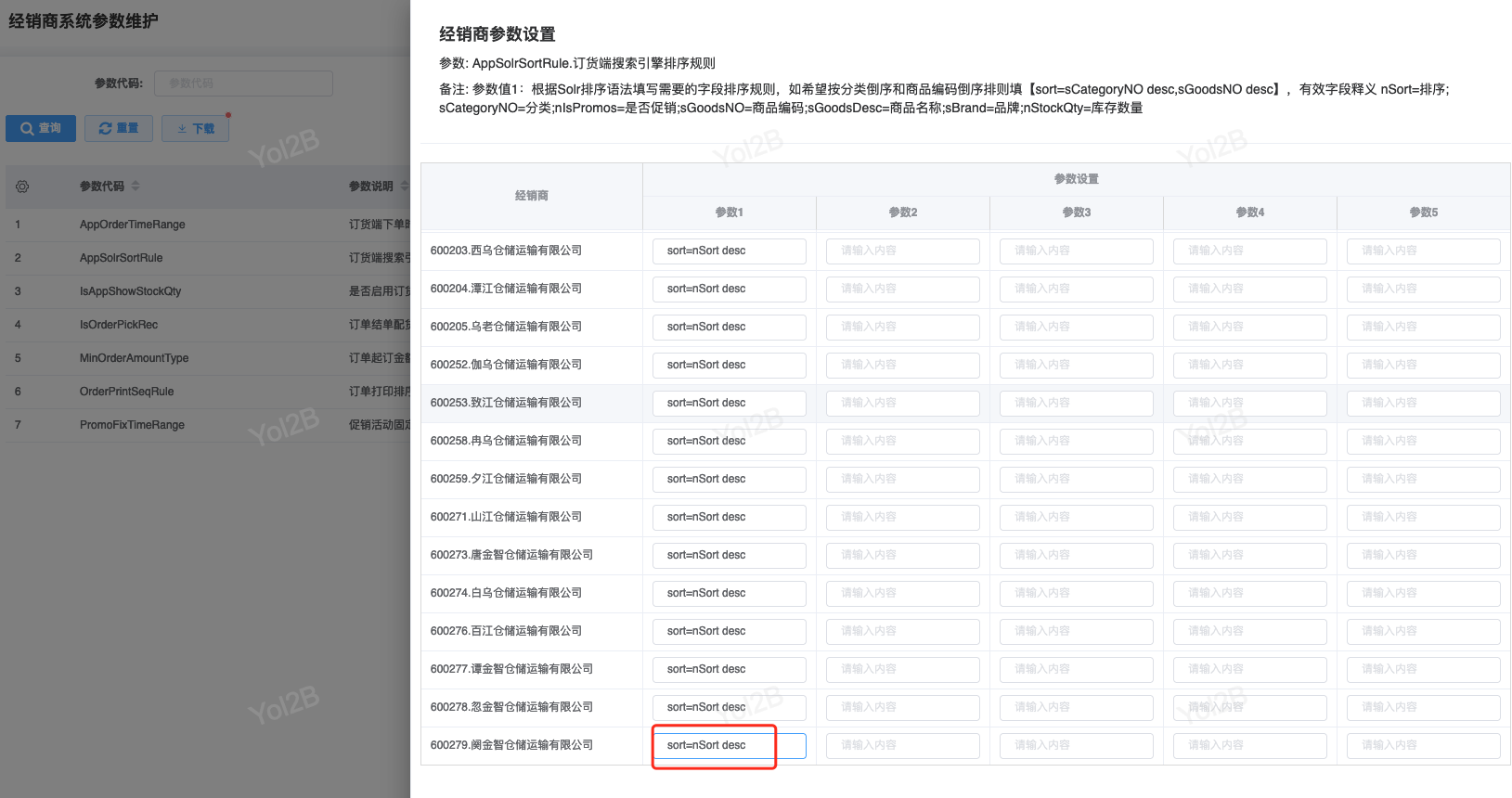Edit 参数1 for 600253.致江仓储运输有限公司
The image size is (1512, 798).
(x=730, y=404)
